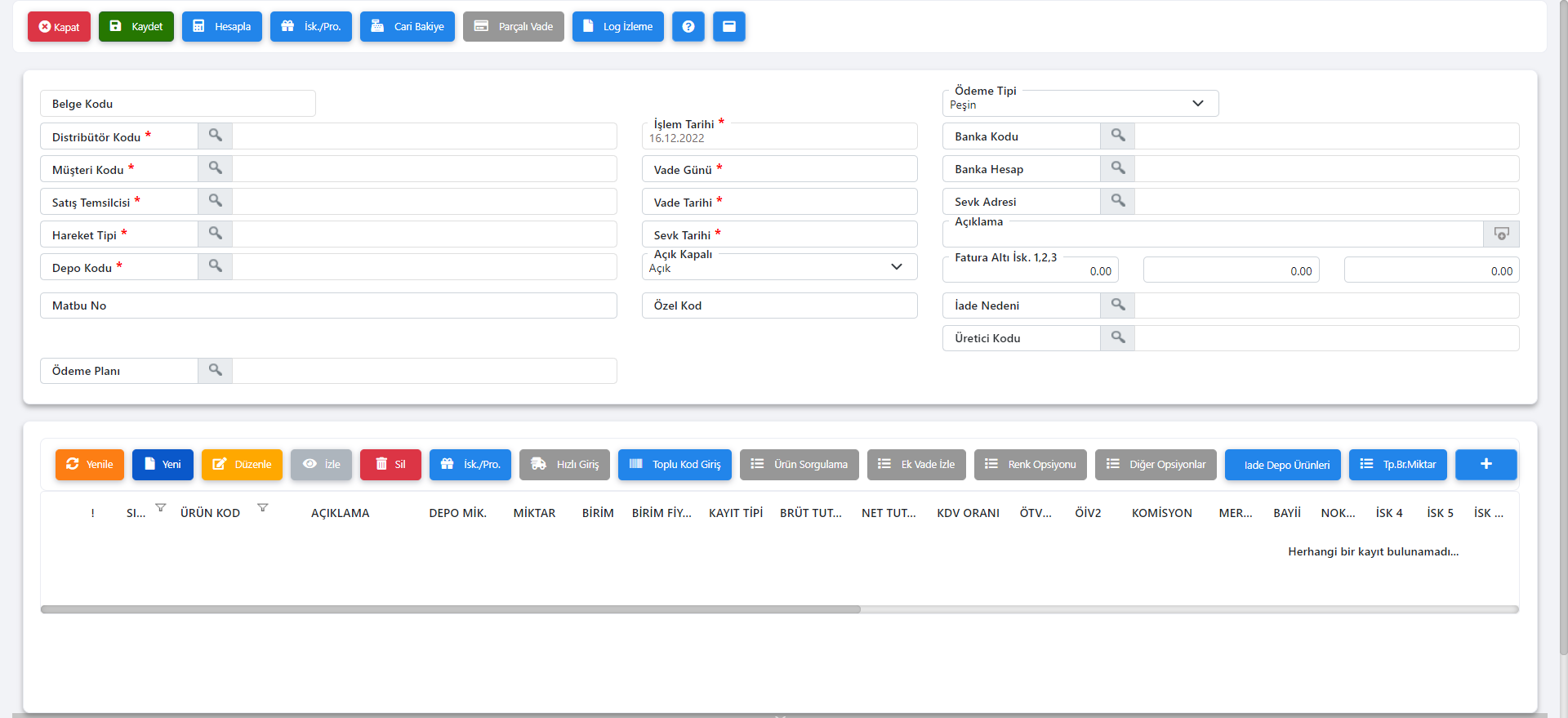Open the Depo Kodu search lookup
This screenshot has height=718, width=1568.
215,266
